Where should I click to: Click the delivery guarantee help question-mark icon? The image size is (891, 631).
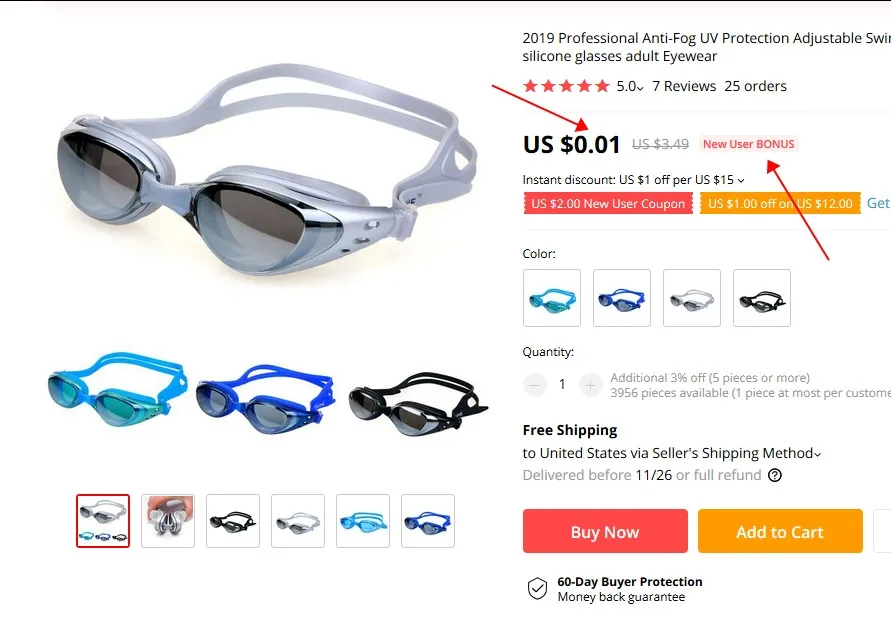(x=775, y=475)
